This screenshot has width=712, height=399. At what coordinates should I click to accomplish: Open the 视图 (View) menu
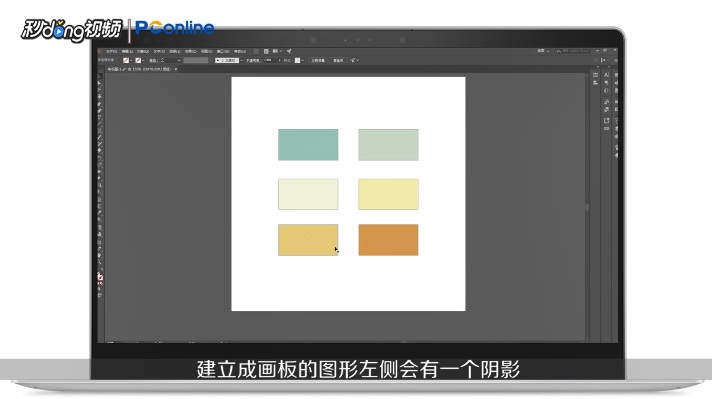click(x=207, y=51)
